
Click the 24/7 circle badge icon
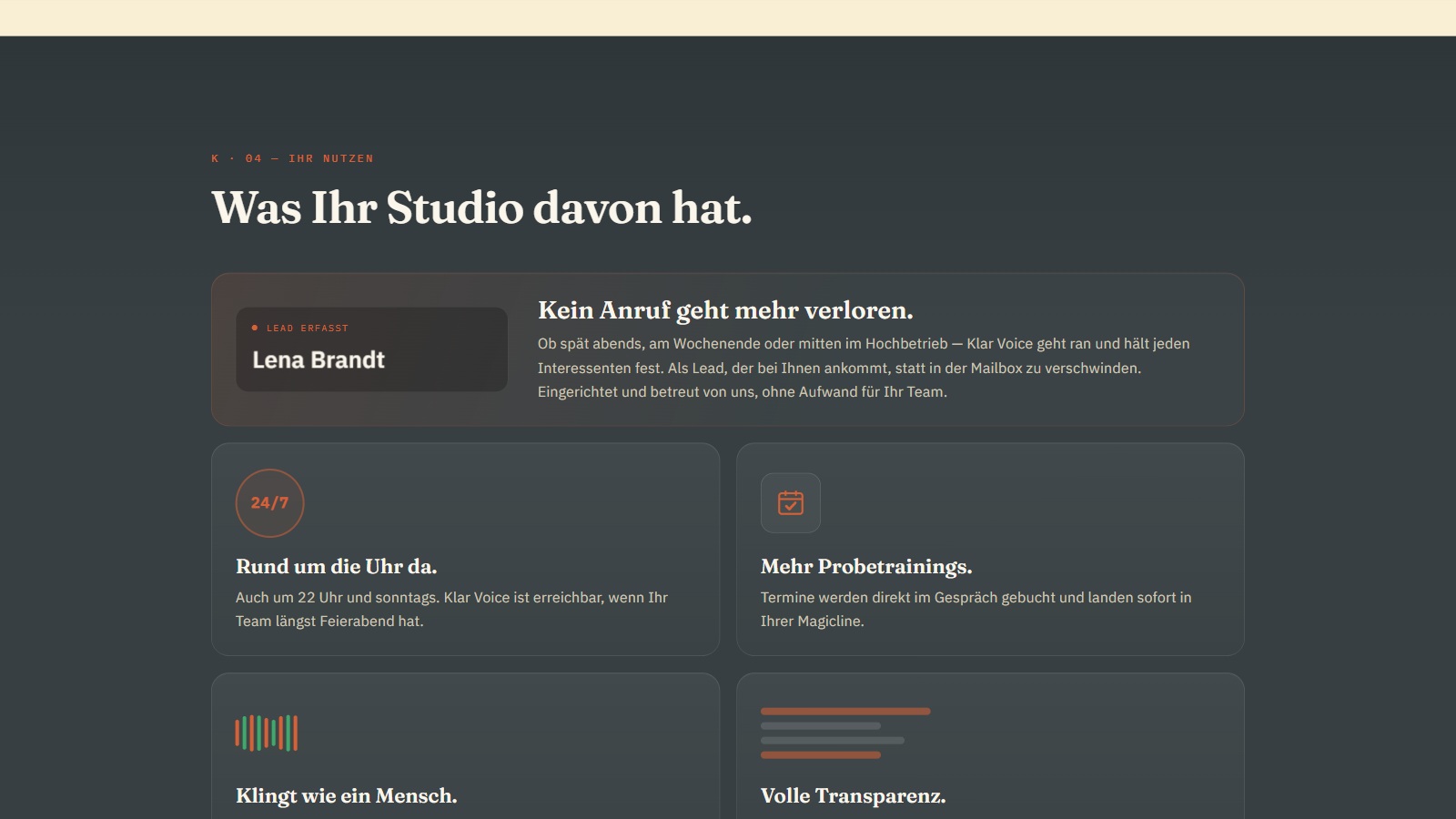pos(269,503)
